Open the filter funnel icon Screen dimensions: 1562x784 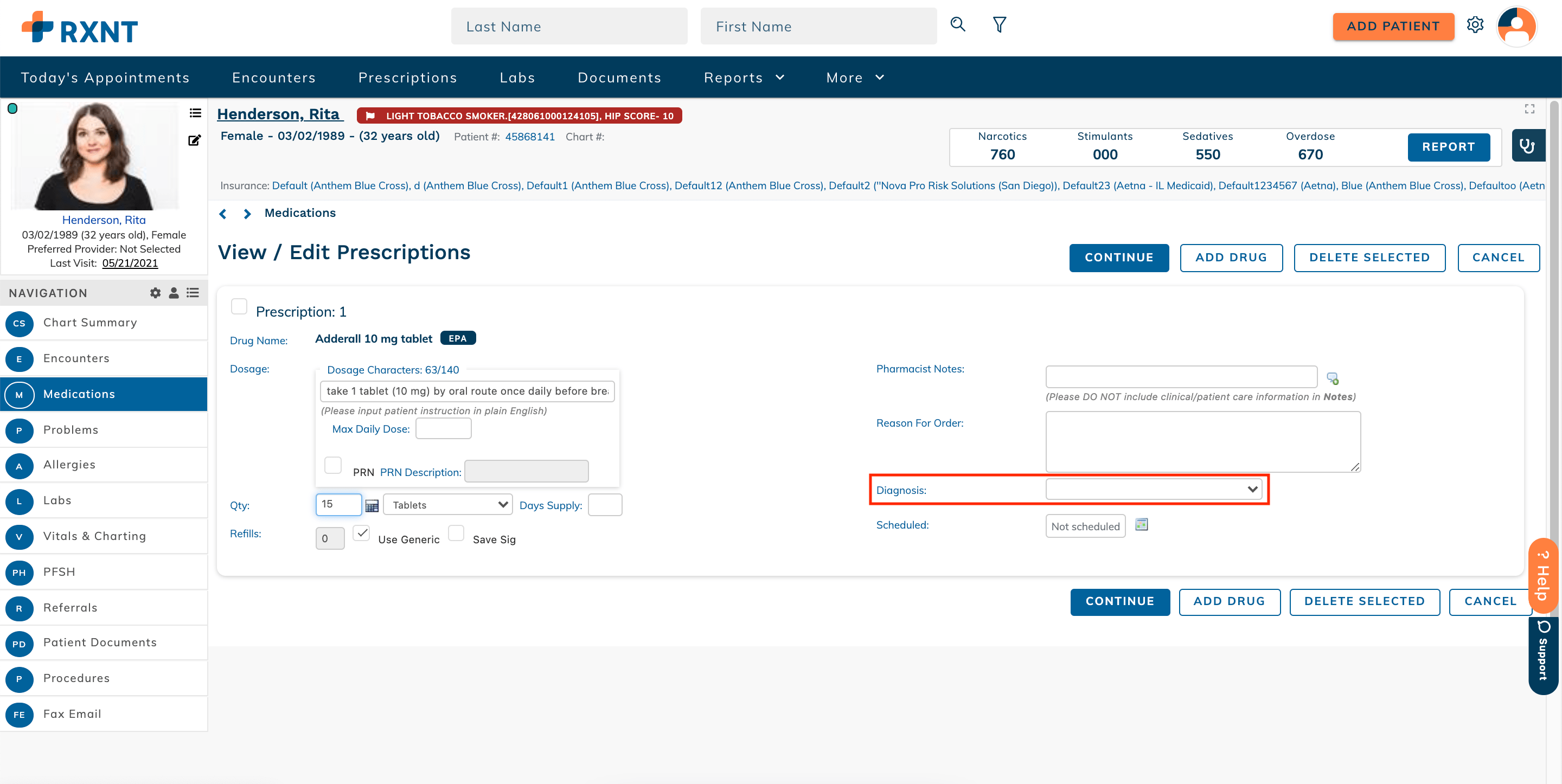click(999, 25)
